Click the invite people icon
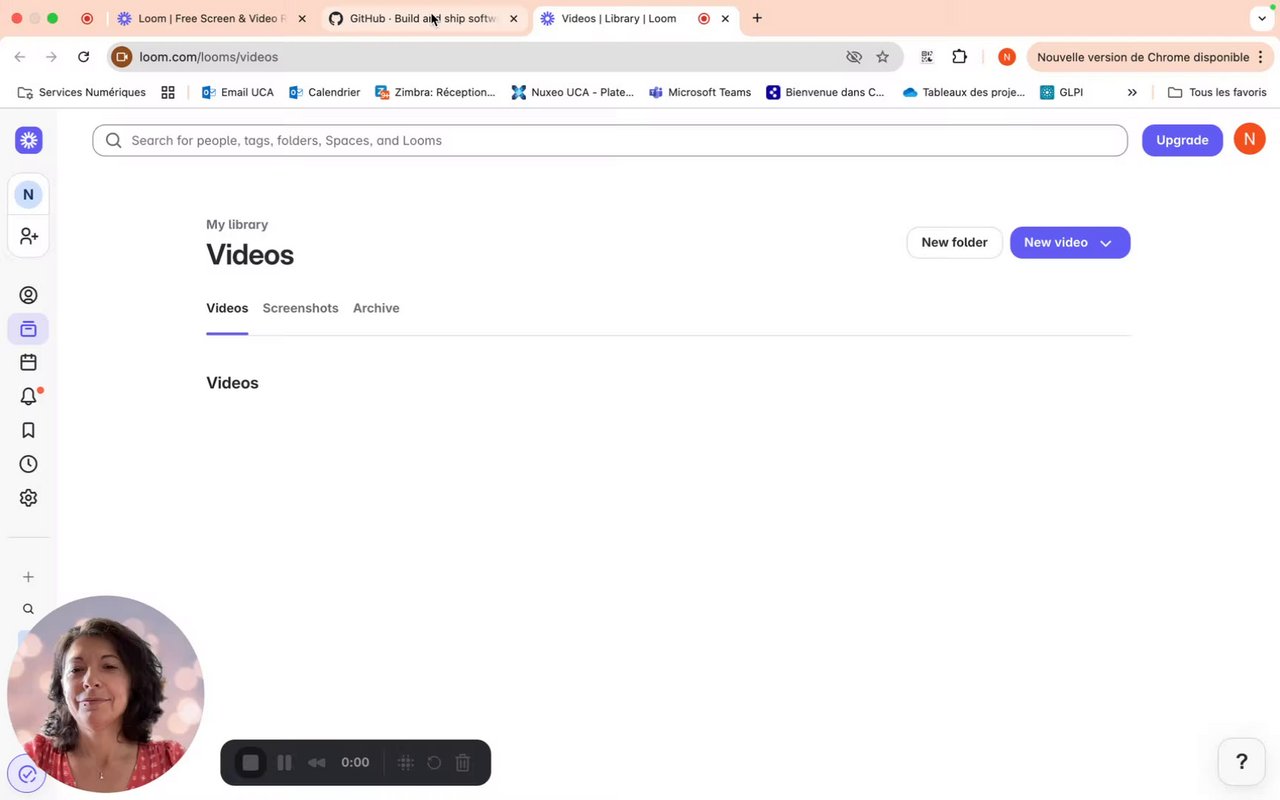 pos(28,236)
